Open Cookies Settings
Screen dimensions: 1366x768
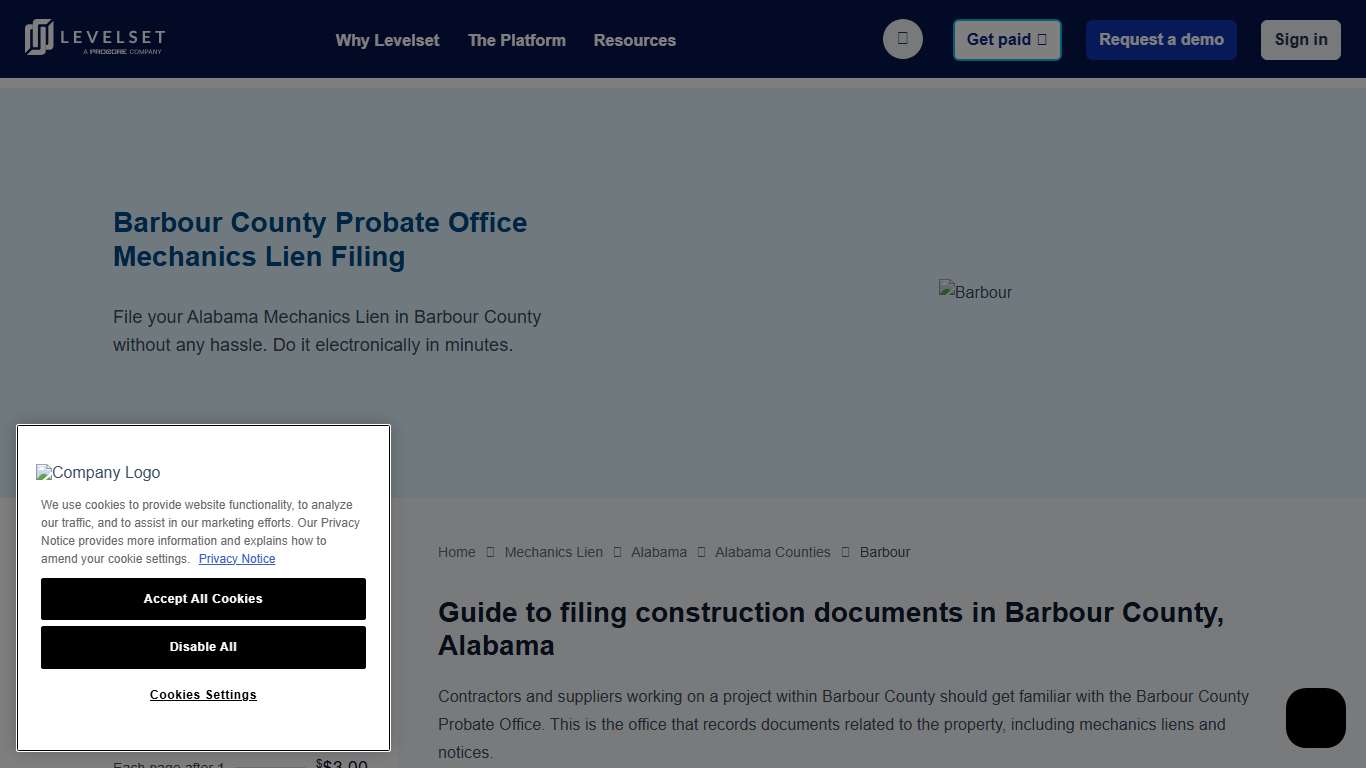203,694
